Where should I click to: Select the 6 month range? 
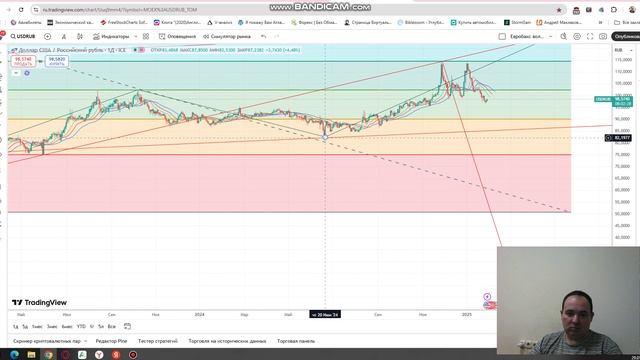67,327
